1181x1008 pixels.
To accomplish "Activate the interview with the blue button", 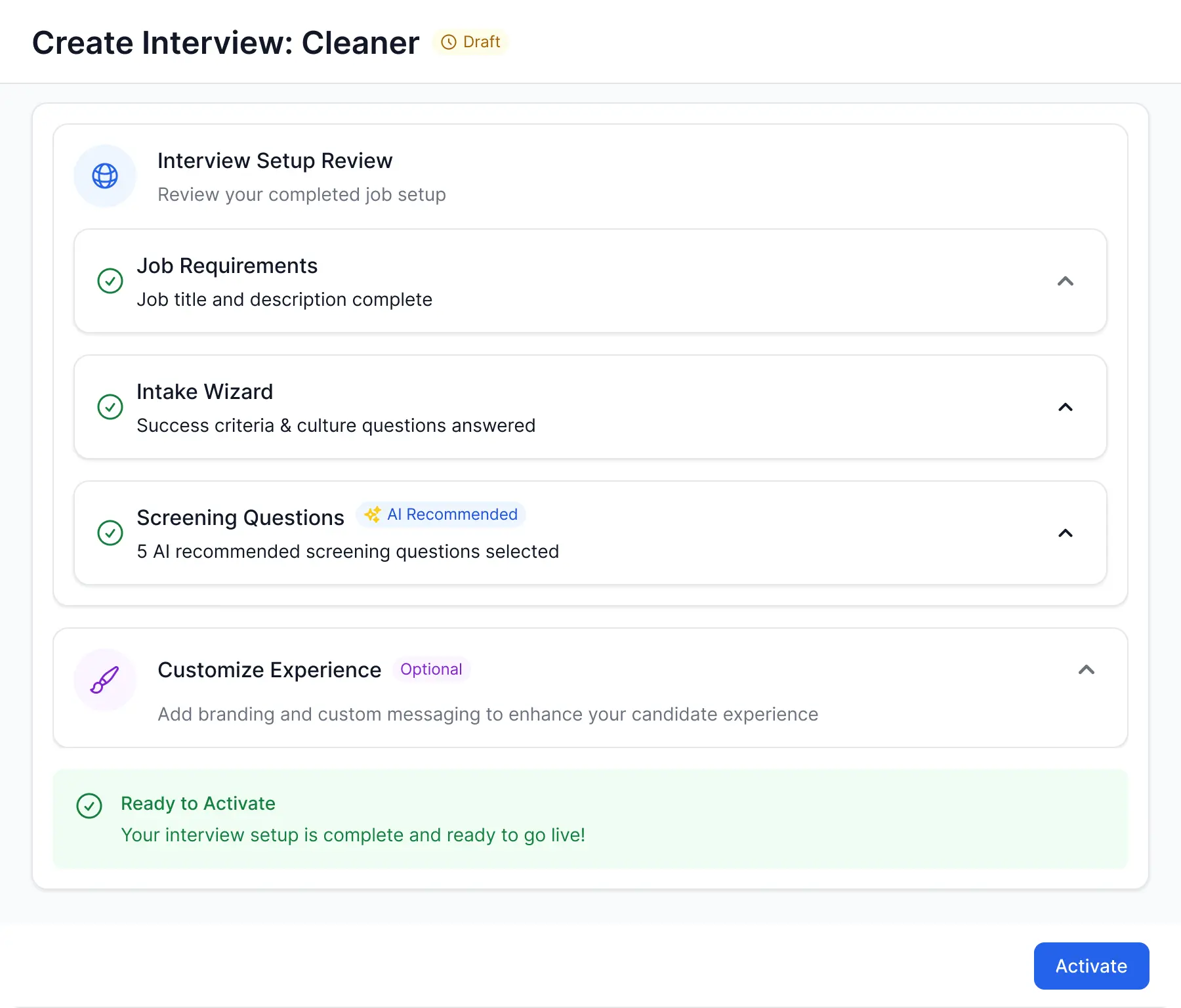I will coord(1092,966).
